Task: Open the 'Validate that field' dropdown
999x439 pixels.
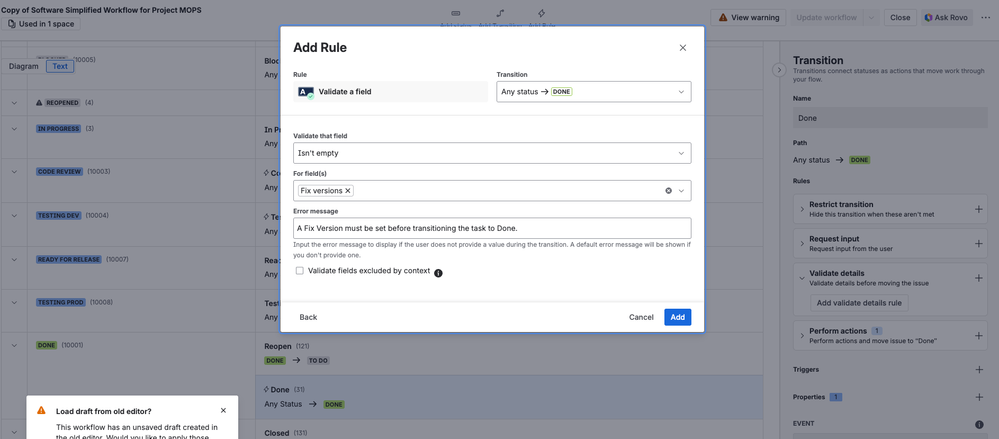Action: (492, 153)
